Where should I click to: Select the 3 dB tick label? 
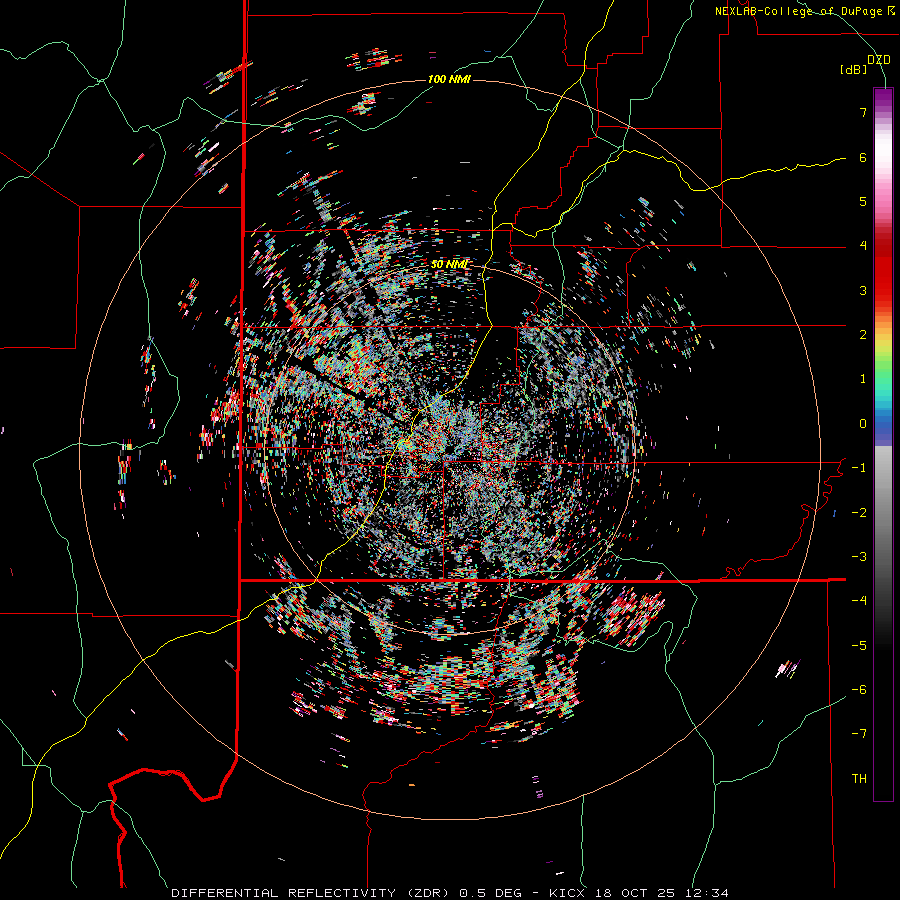863,290
